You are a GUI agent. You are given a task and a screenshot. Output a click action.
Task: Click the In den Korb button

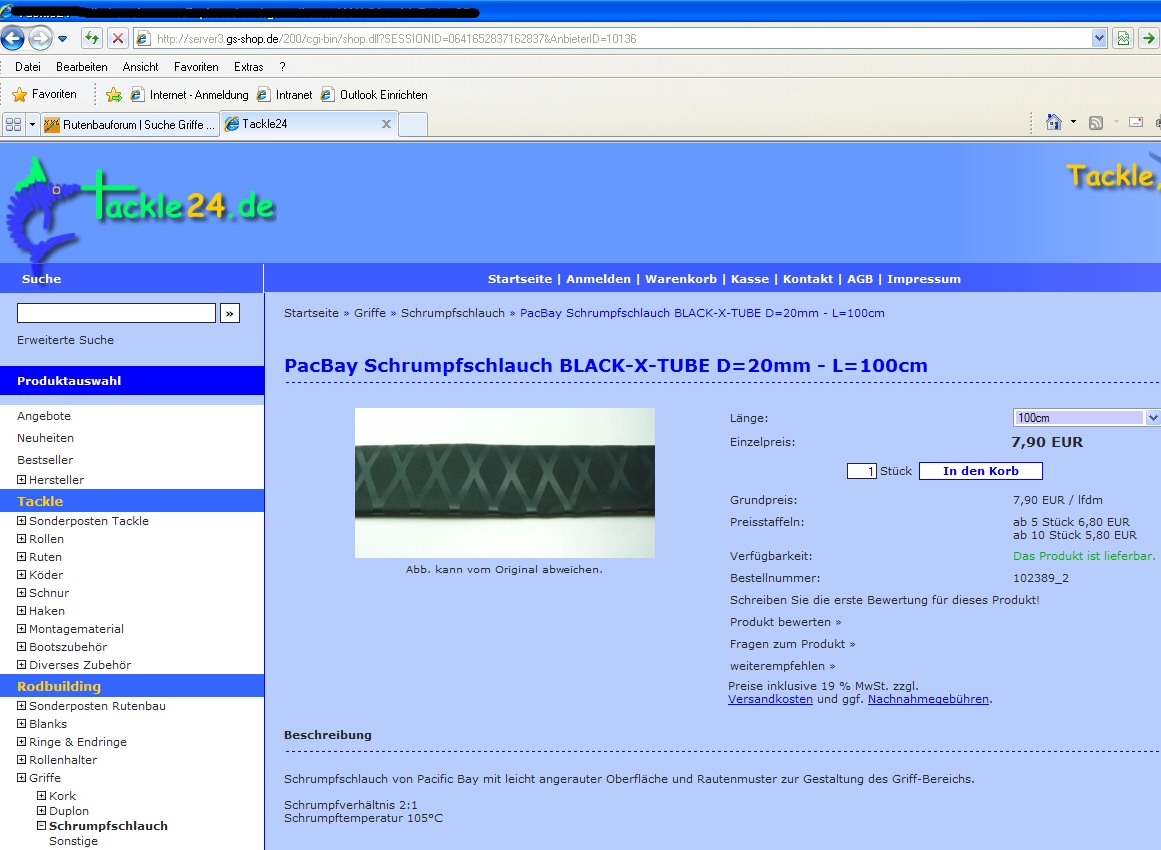[980, 471]
